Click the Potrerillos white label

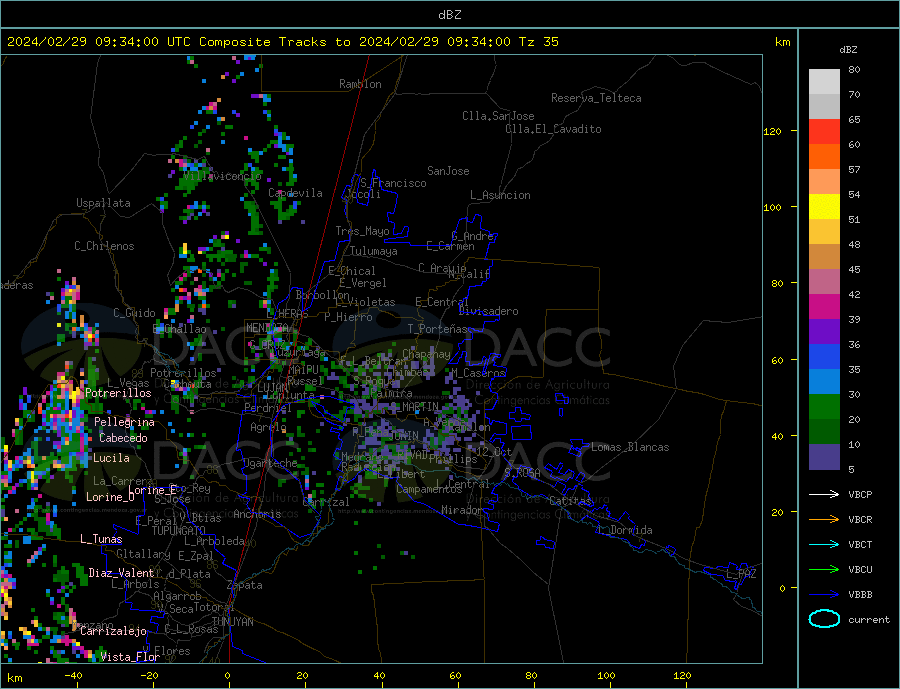[x=118, y=393]
